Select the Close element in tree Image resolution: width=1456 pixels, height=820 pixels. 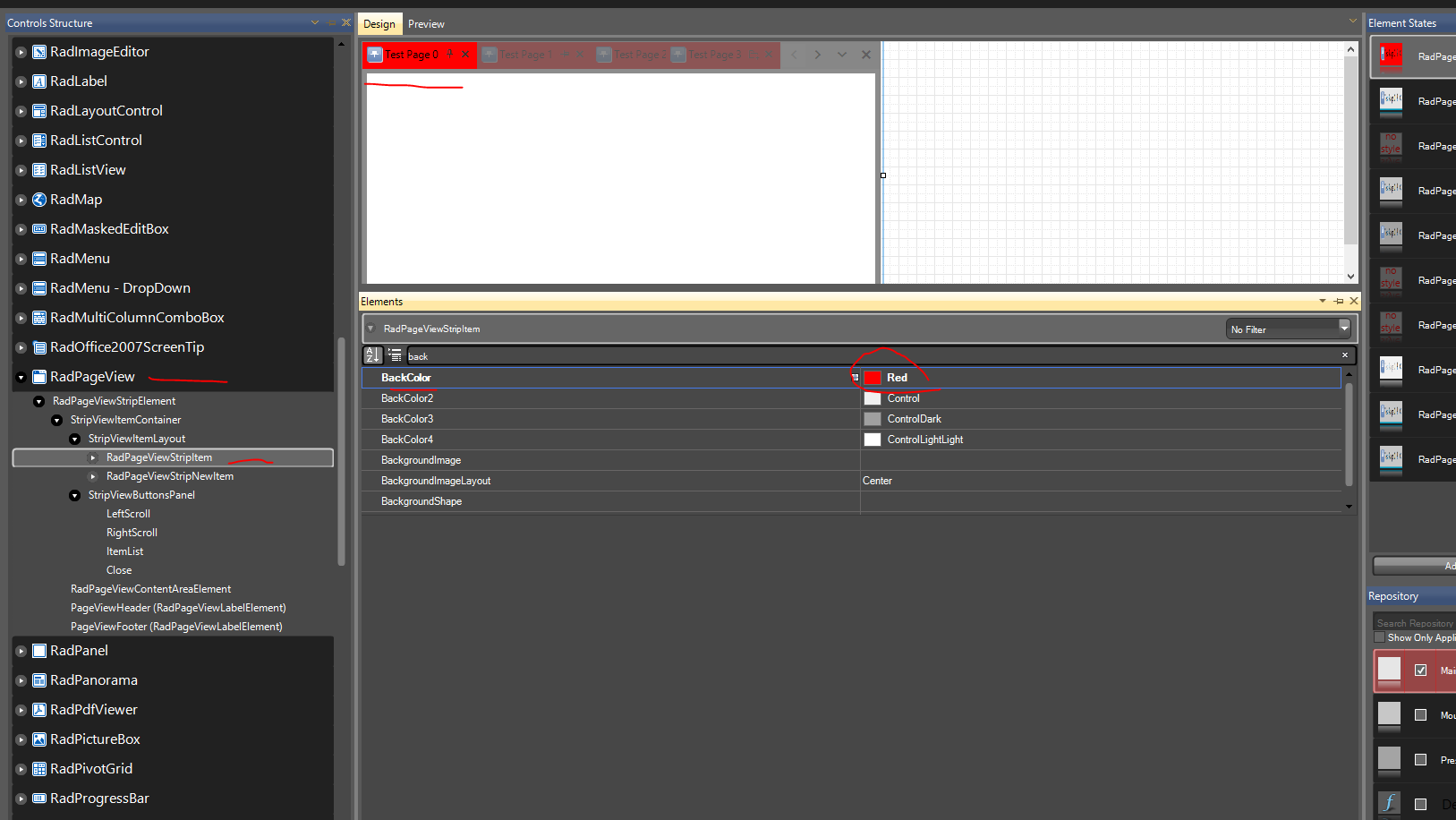[x=119, y=570]
